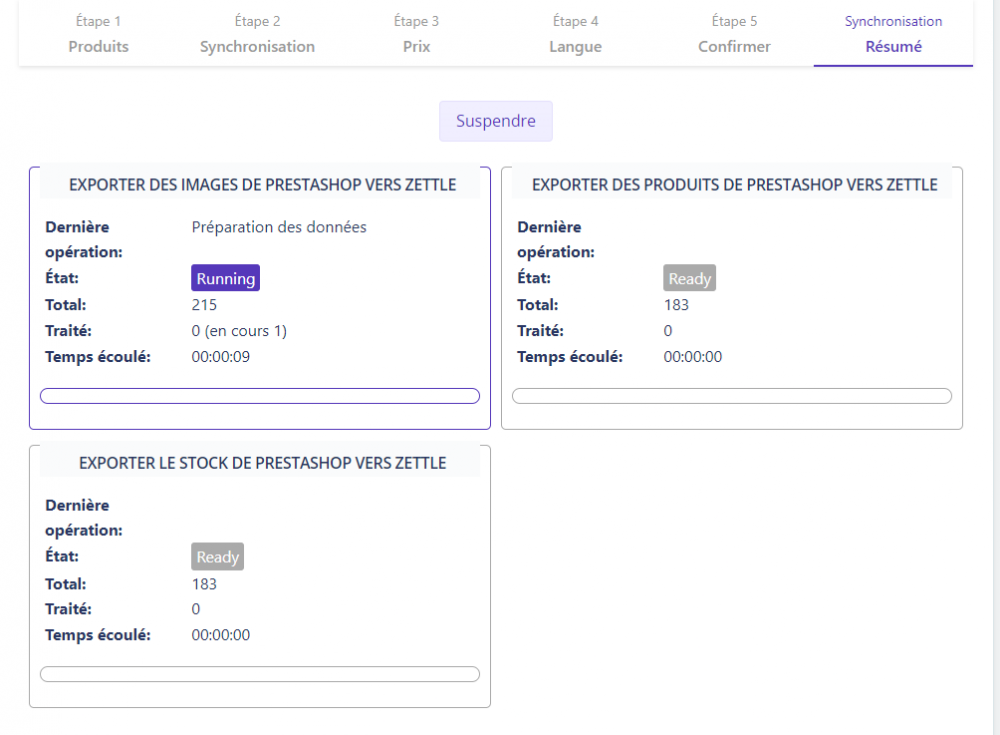
Task: Click elapsed time 00:00:09
Action: [221, 357]
